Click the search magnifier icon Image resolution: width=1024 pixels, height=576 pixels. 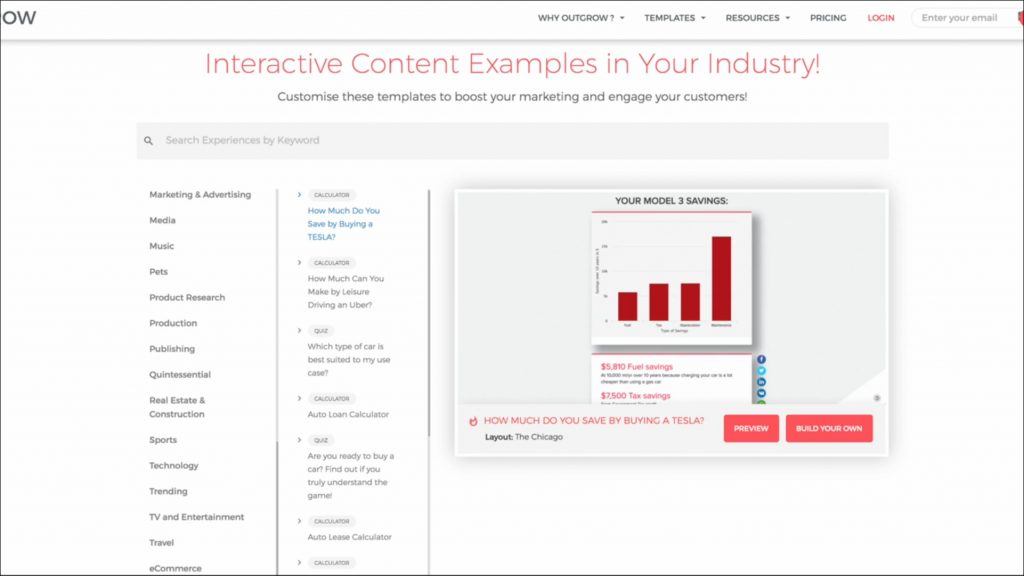[x=149, y=141]
